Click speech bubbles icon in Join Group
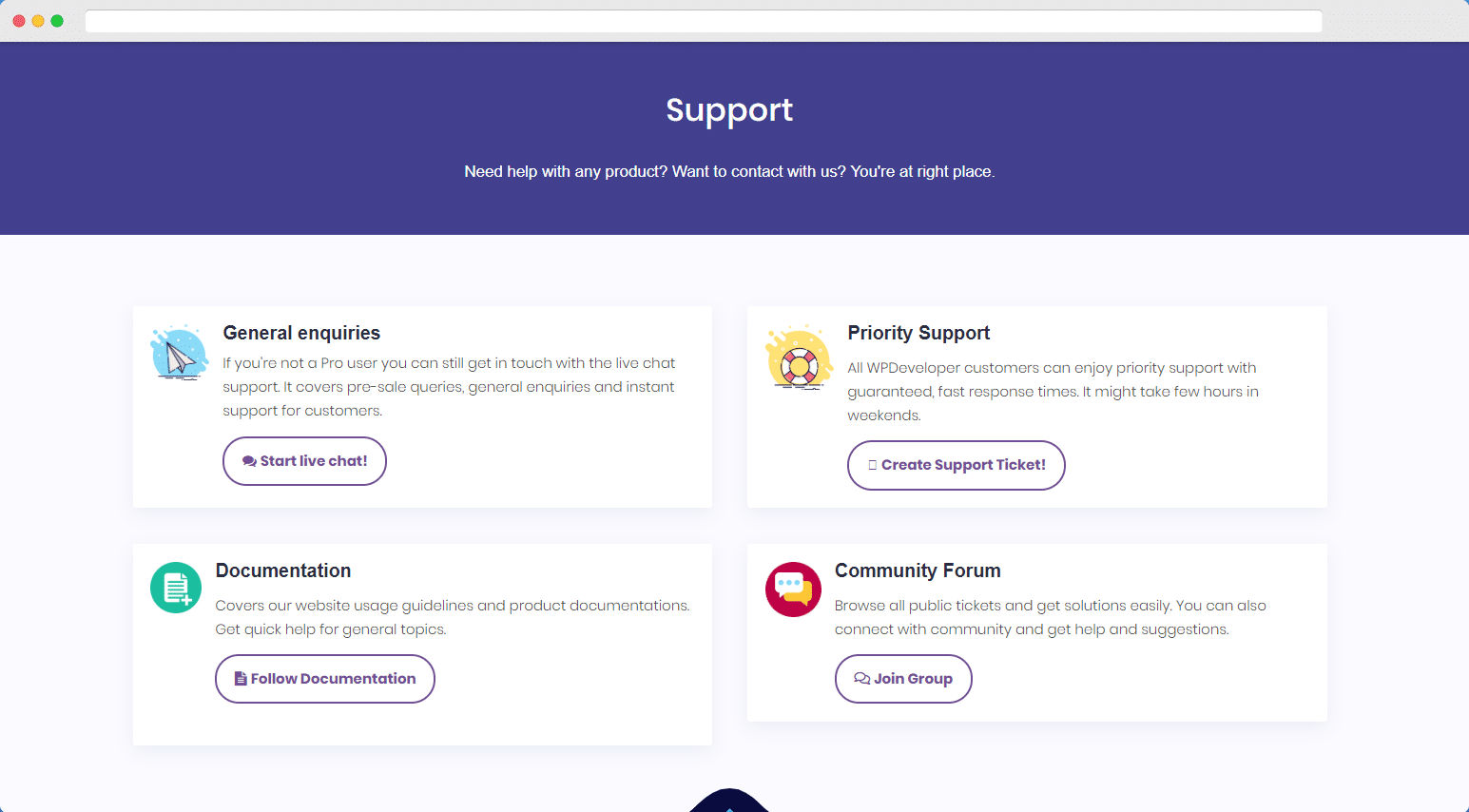This screenshot has width=1469, height=812. (862, 679)
